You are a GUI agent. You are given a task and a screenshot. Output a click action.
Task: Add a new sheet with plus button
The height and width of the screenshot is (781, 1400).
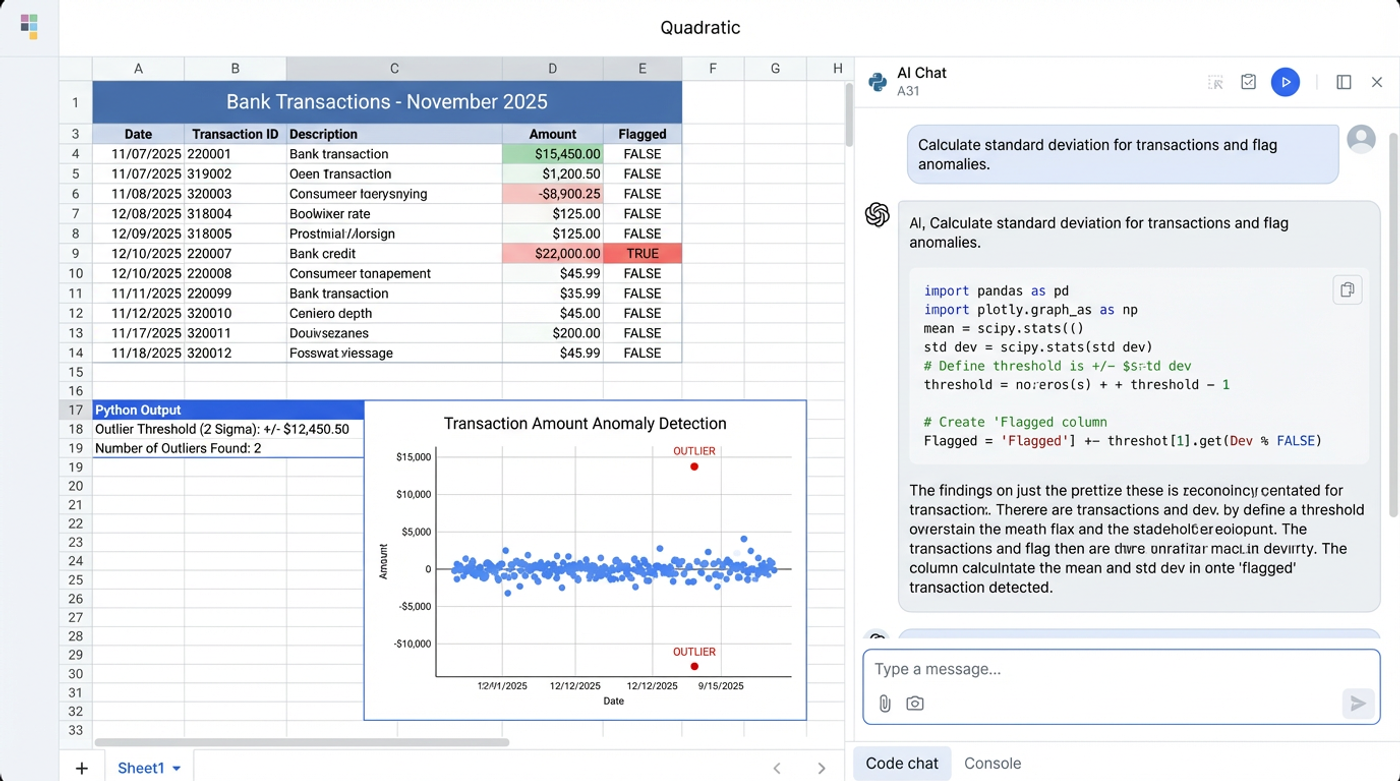pyautogui.click(x=81, y=768)
